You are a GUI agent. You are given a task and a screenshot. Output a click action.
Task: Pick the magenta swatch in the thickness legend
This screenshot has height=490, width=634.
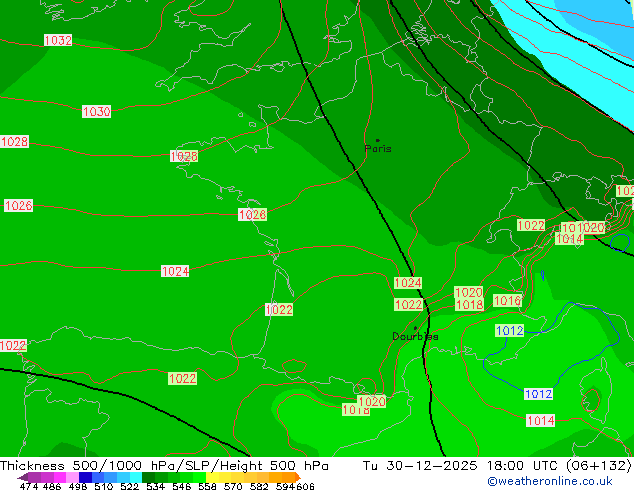coord(60,477)
